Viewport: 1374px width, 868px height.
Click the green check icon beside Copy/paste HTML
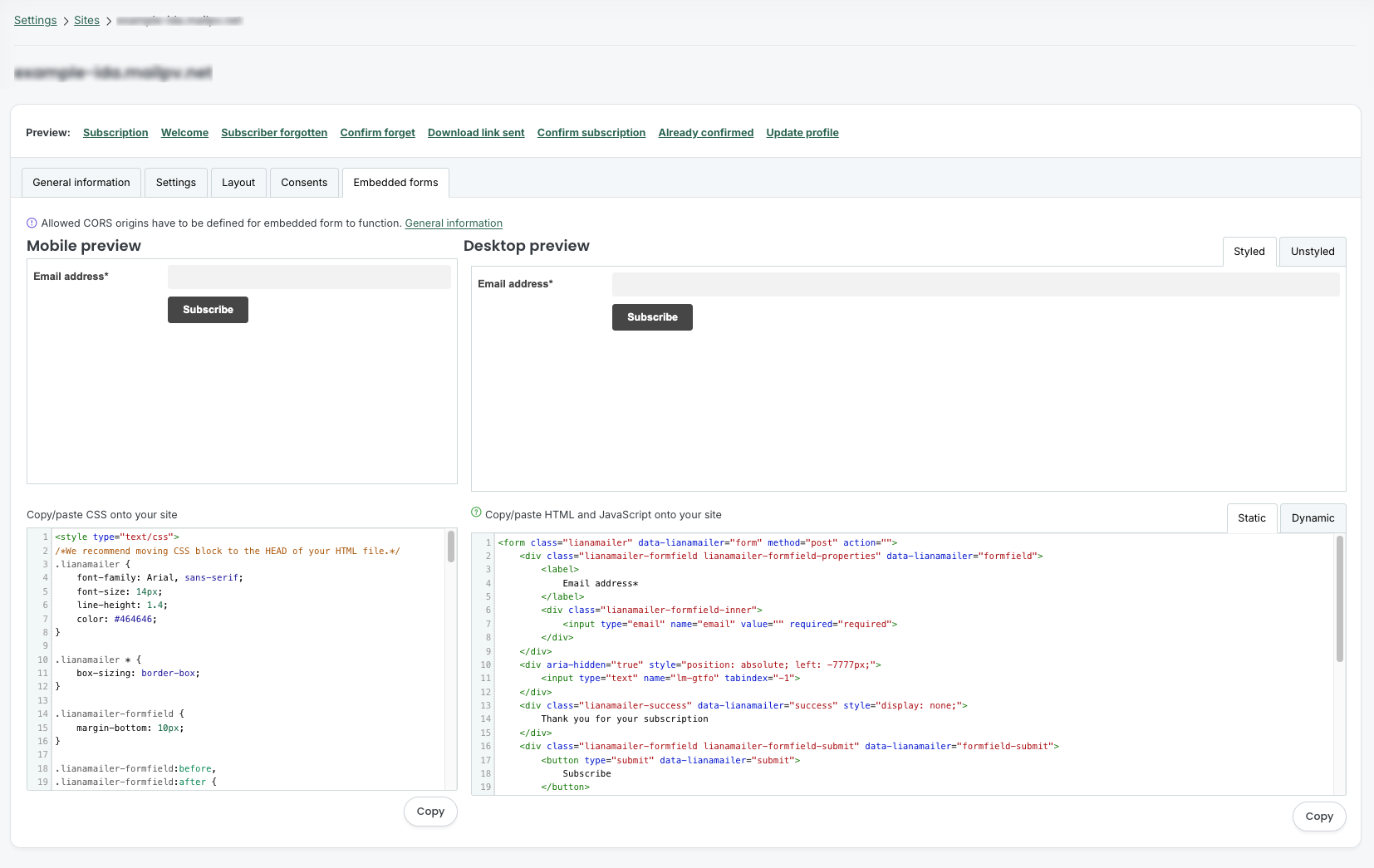476,512
